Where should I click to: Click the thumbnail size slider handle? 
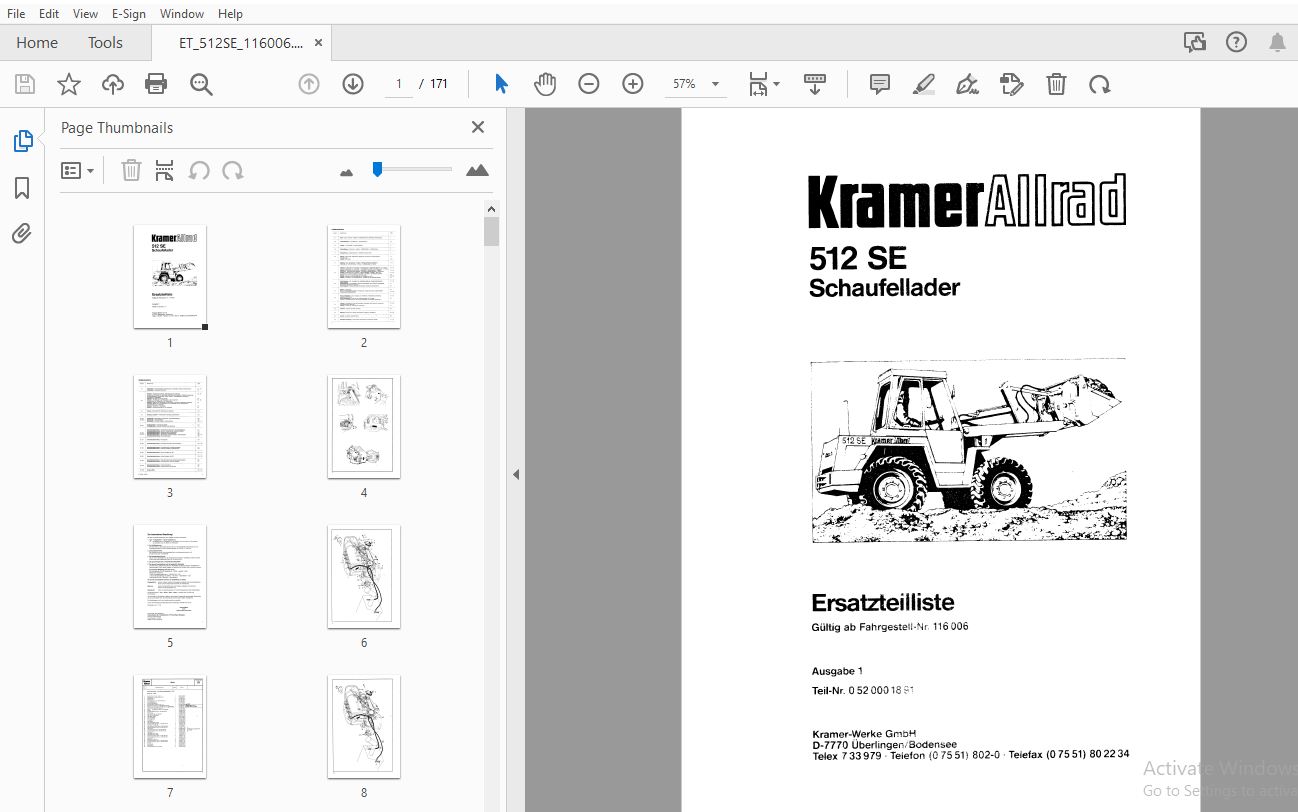click(377, 169)
